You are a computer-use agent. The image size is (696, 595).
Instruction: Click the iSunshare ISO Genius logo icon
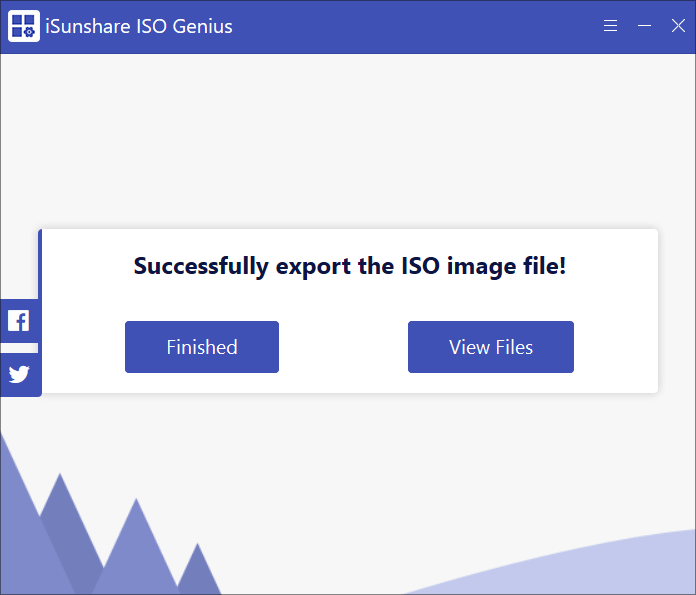(x=24, y=26)
